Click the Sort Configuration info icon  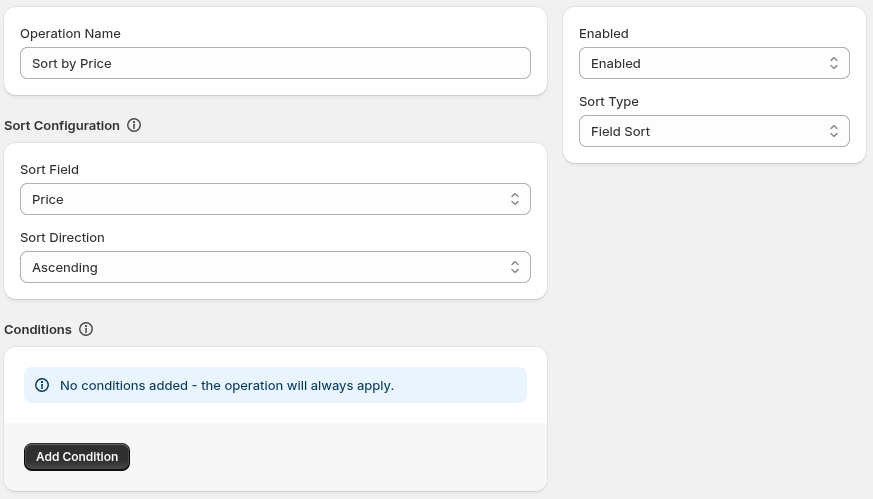point(134,125)
